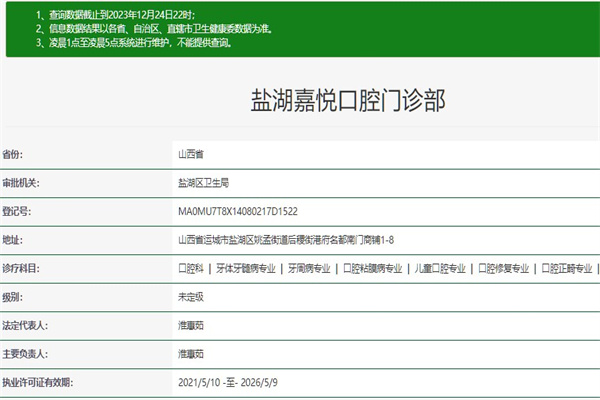This screenshot has width=600, height=400.
Task: Click 口腔修复专业 in the 诊疗科目 row
Action: coord(504,268)
